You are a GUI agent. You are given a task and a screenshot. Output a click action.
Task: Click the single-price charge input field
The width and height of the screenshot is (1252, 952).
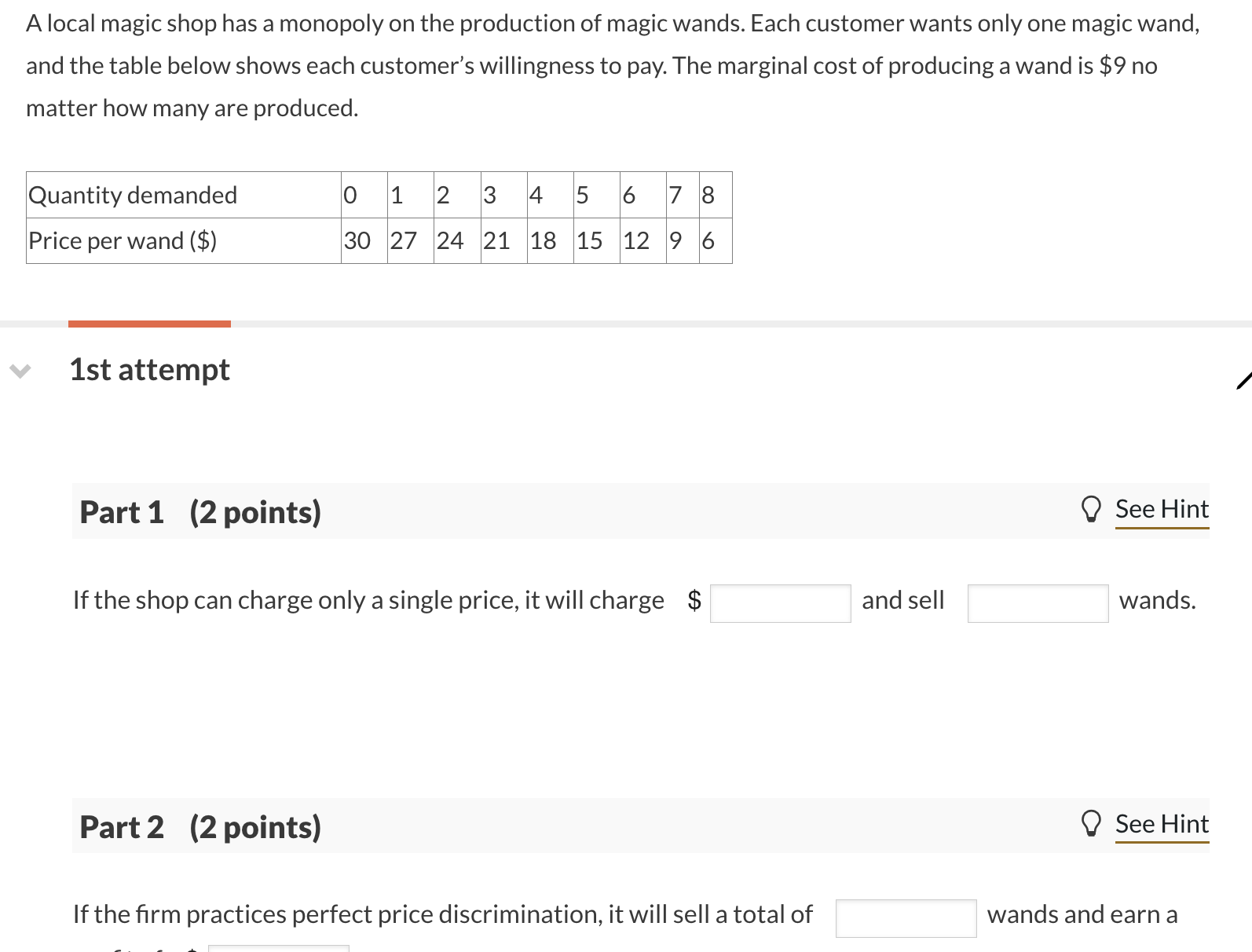point(780,602)
